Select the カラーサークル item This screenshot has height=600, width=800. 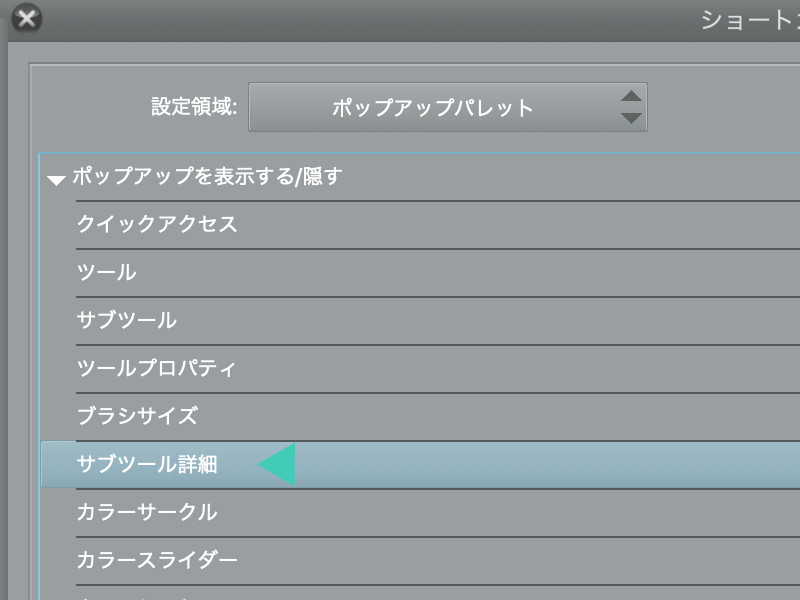point(147,512)
